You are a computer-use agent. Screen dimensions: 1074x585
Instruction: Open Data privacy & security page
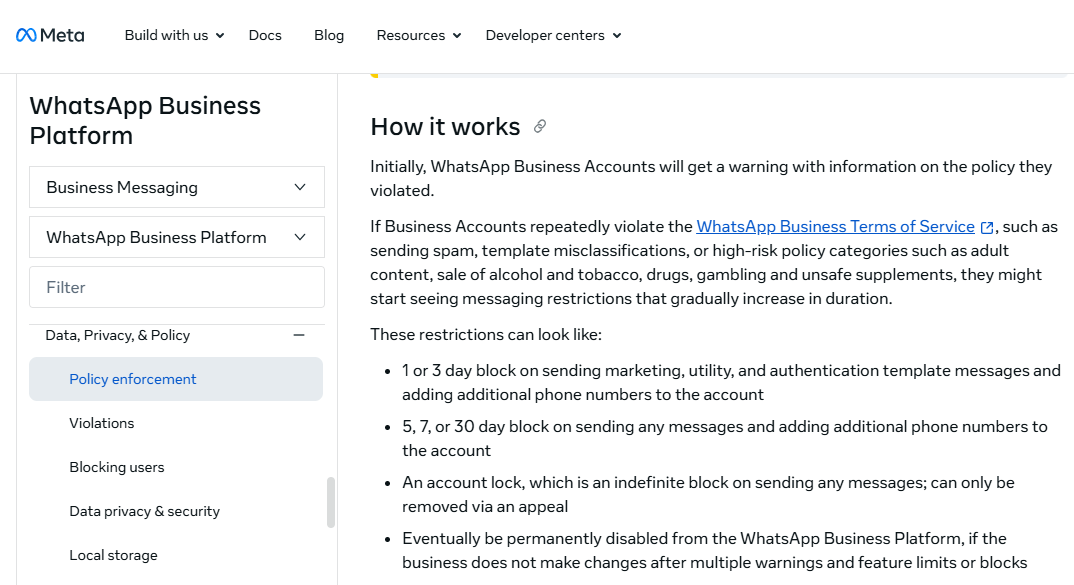point(145,511)
